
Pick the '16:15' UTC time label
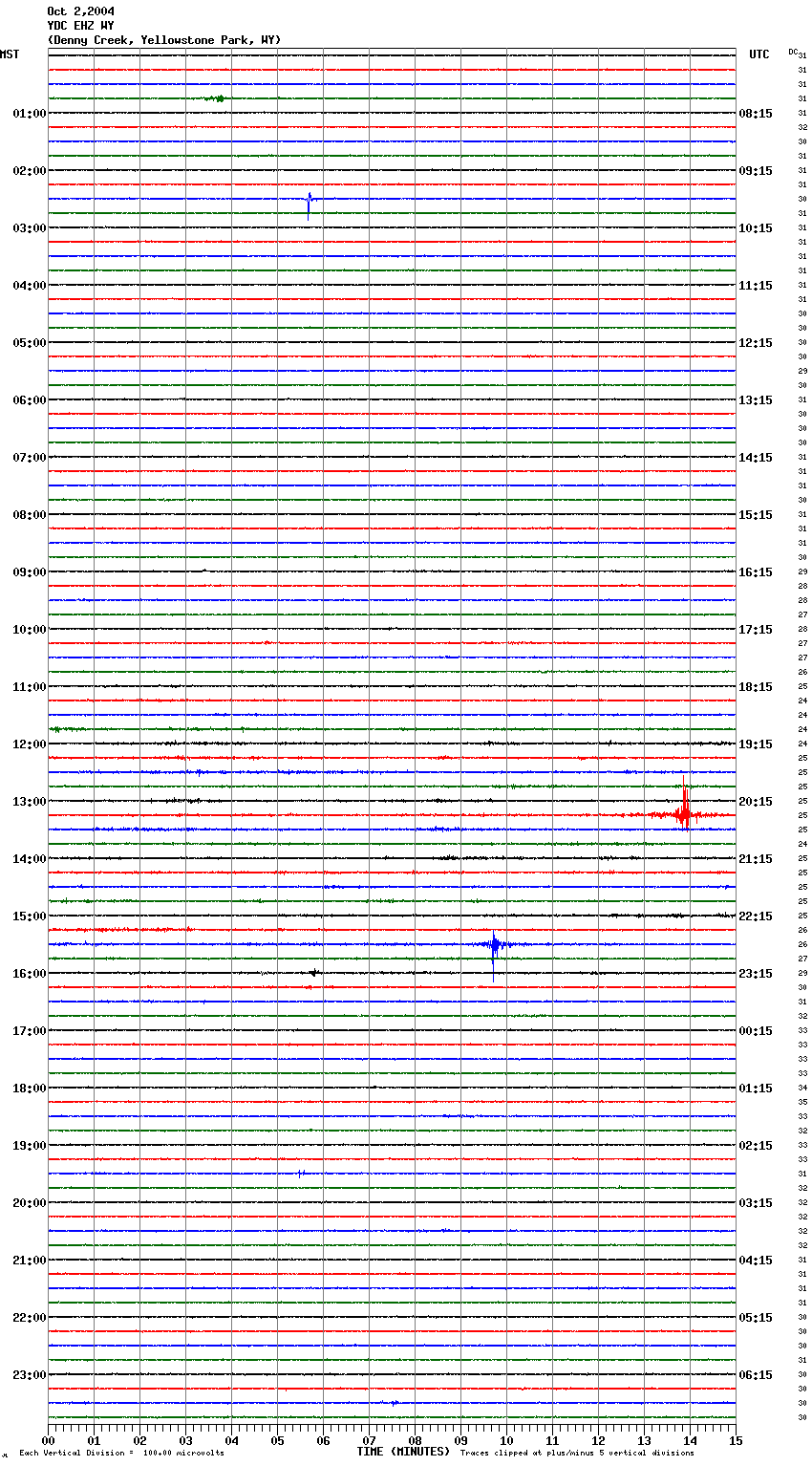[x=756, y=572]
